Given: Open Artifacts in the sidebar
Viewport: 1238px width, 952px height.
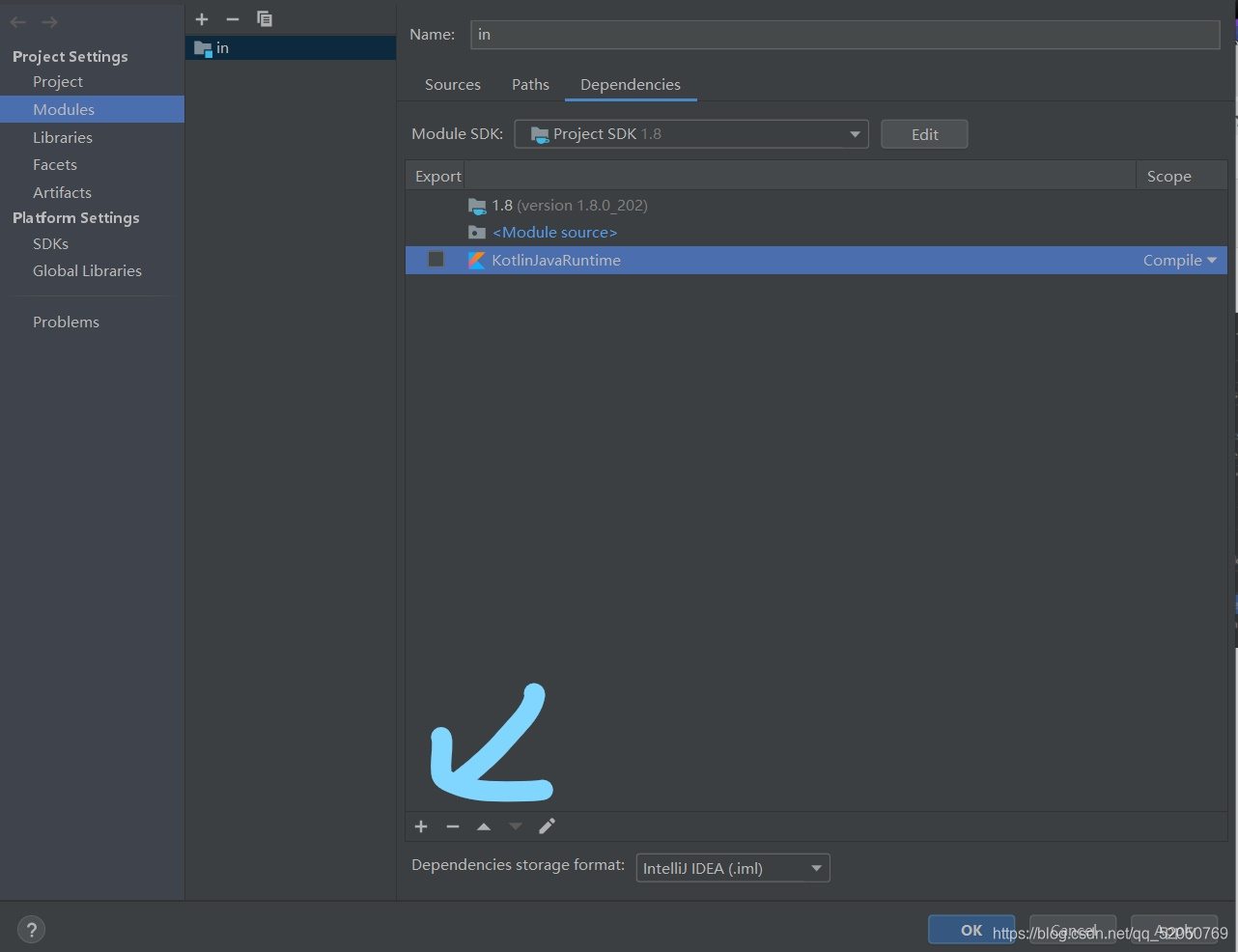Looking at the screenshot, I should pyautogui.click(x=62, y=193).
